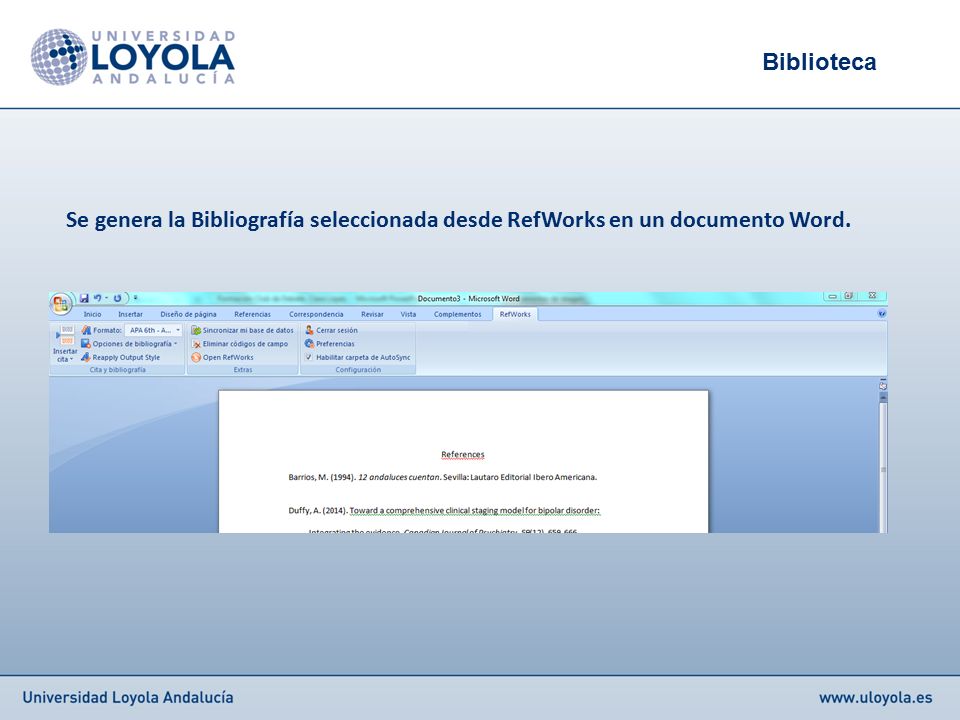Screen dimensions: 960x720
Task: Click Reapply Output Style label
Action: coord(126,358)
